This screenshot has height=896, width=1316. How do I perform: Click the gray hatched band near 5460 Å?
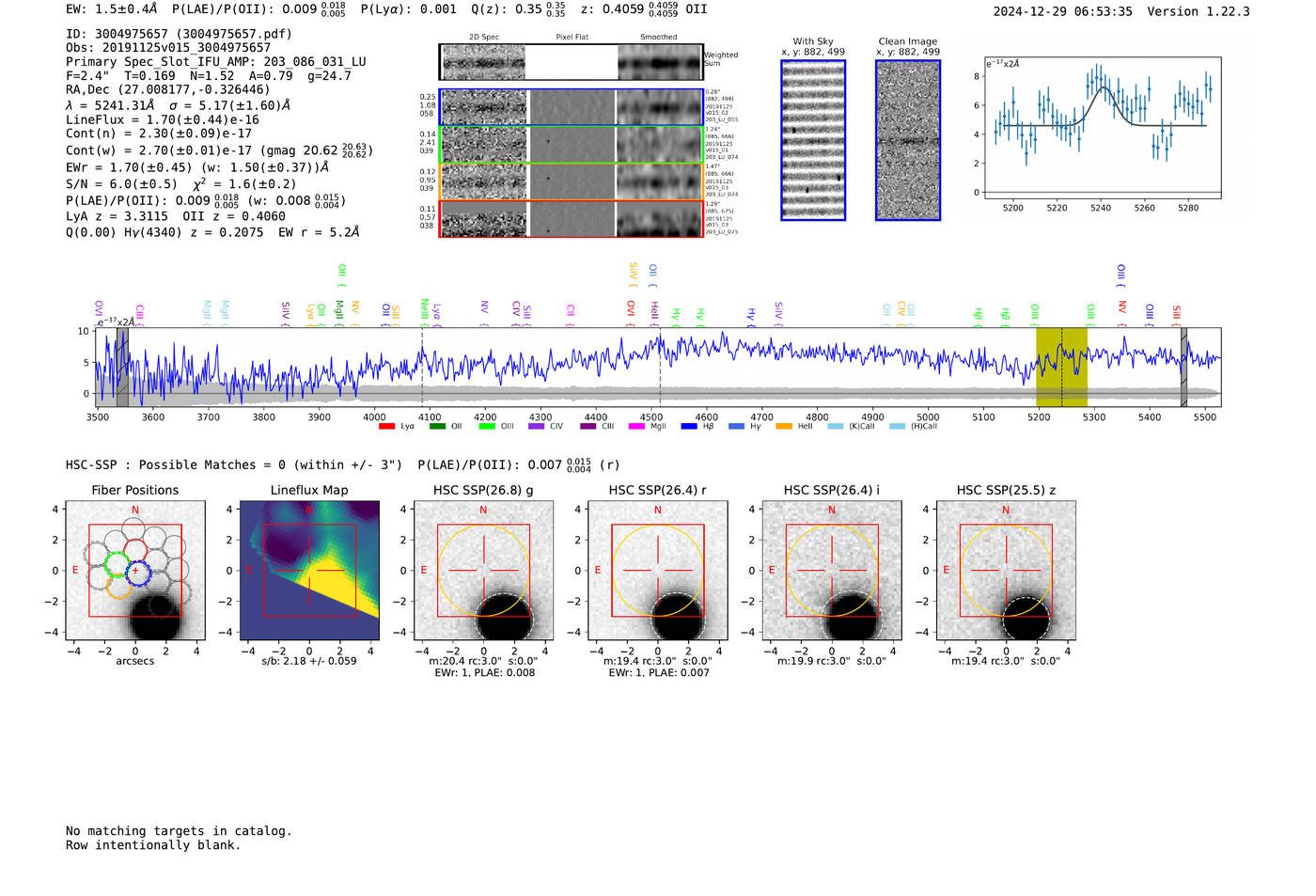pos(1183,367)
